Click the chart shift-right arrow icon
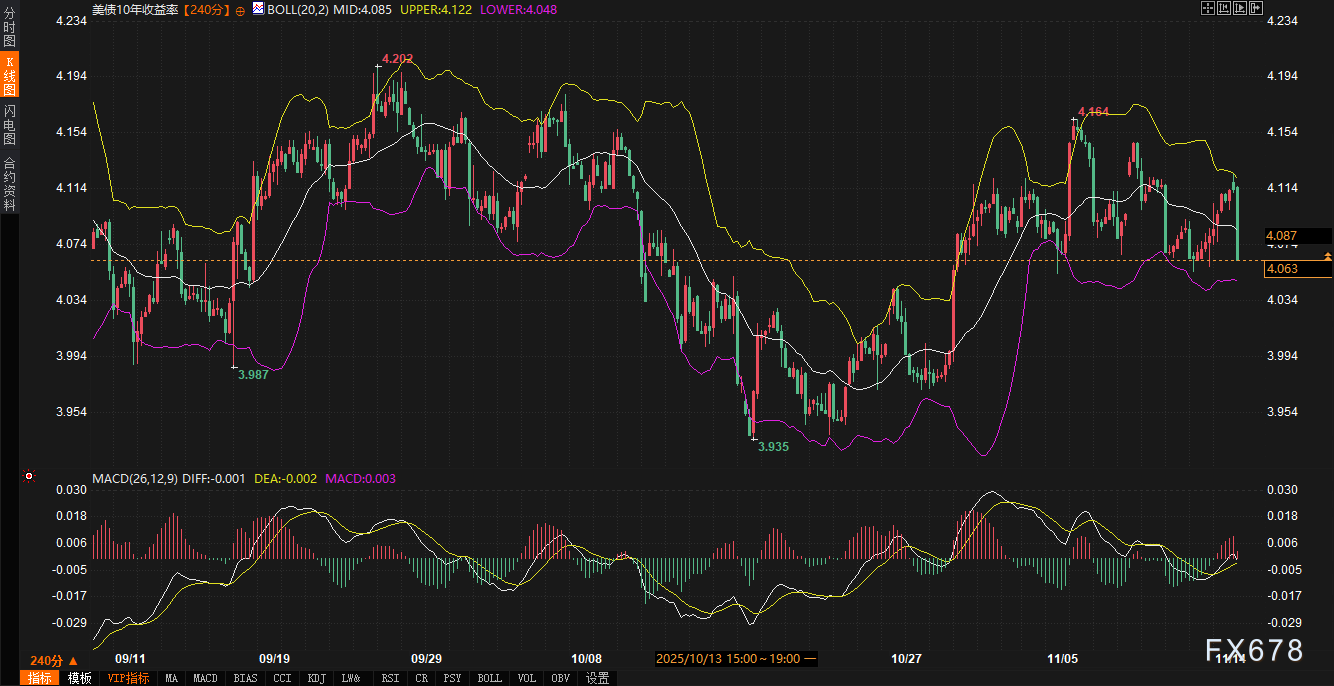Image resolution: width=1334 pixels, height=686 pixels. (x=1256, y=8)
